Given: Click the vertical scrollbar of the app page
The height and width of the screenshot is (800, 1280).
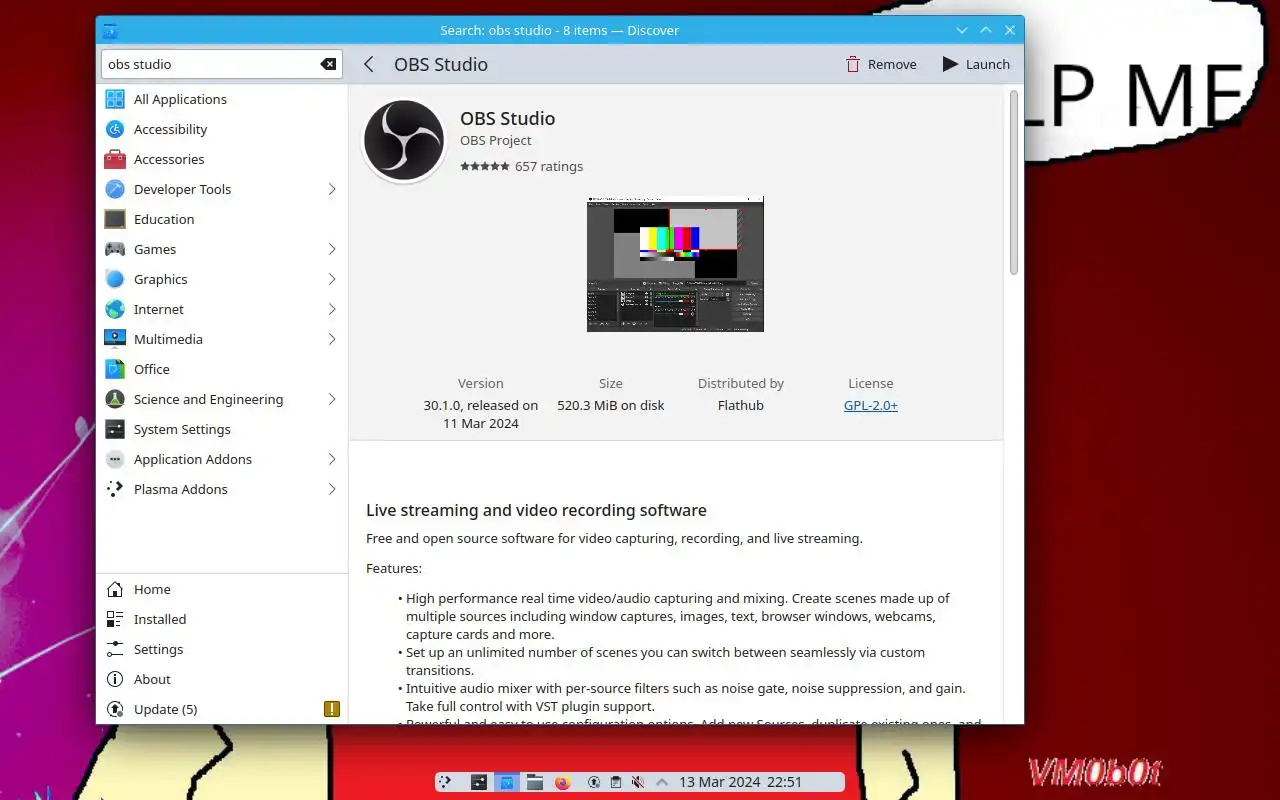Looking at the screenshot, I should click(1013, 182).
